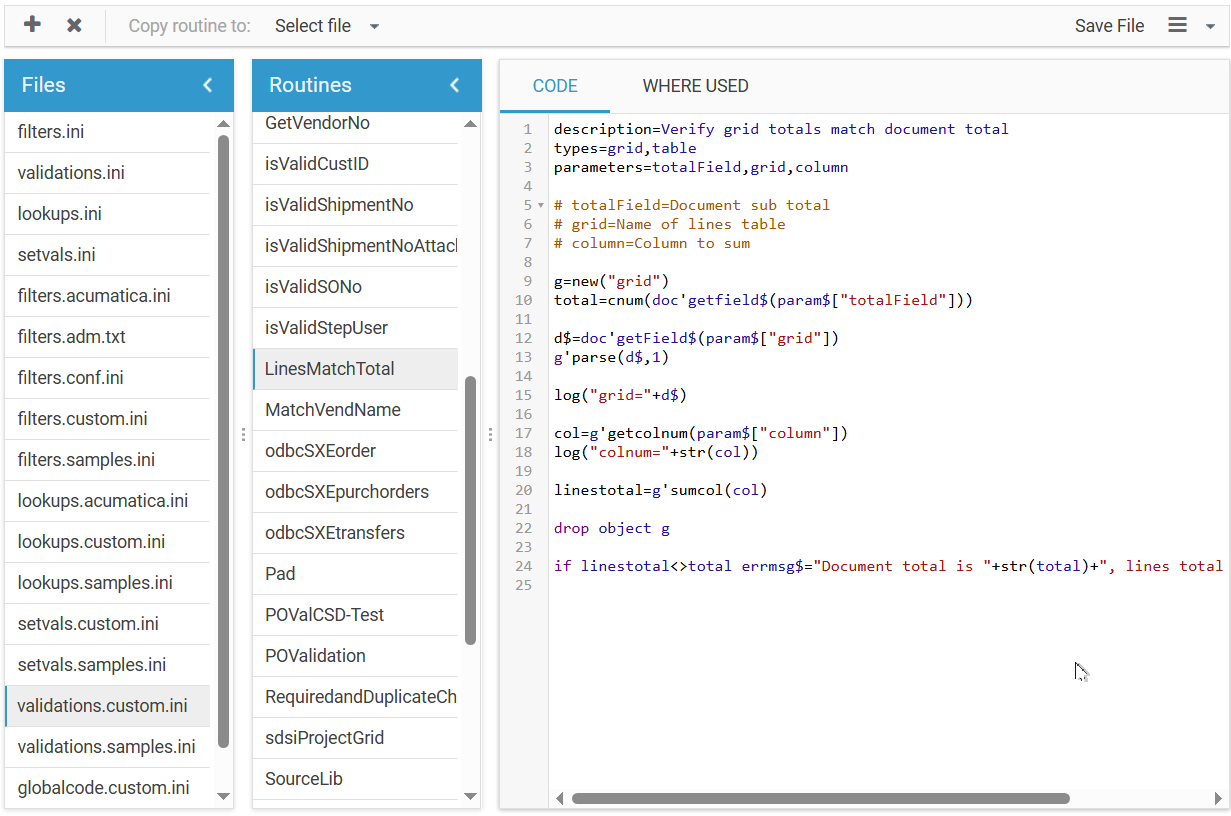Select lookups.custom.ini file
This screenshot has height=816, width=1231.
[107, 542]
